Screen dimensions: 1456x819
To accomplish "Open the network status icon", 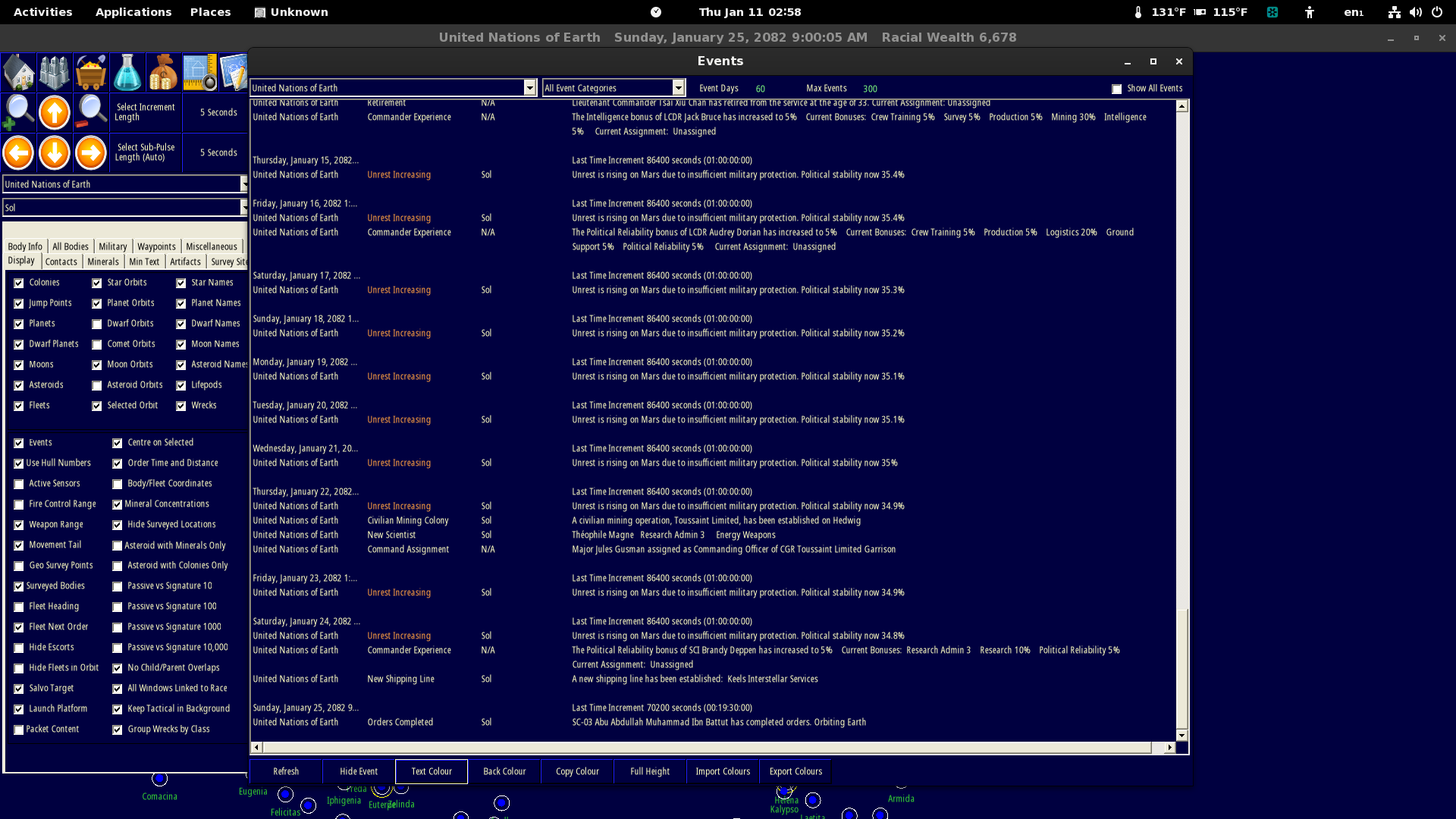I will 1394,12.
